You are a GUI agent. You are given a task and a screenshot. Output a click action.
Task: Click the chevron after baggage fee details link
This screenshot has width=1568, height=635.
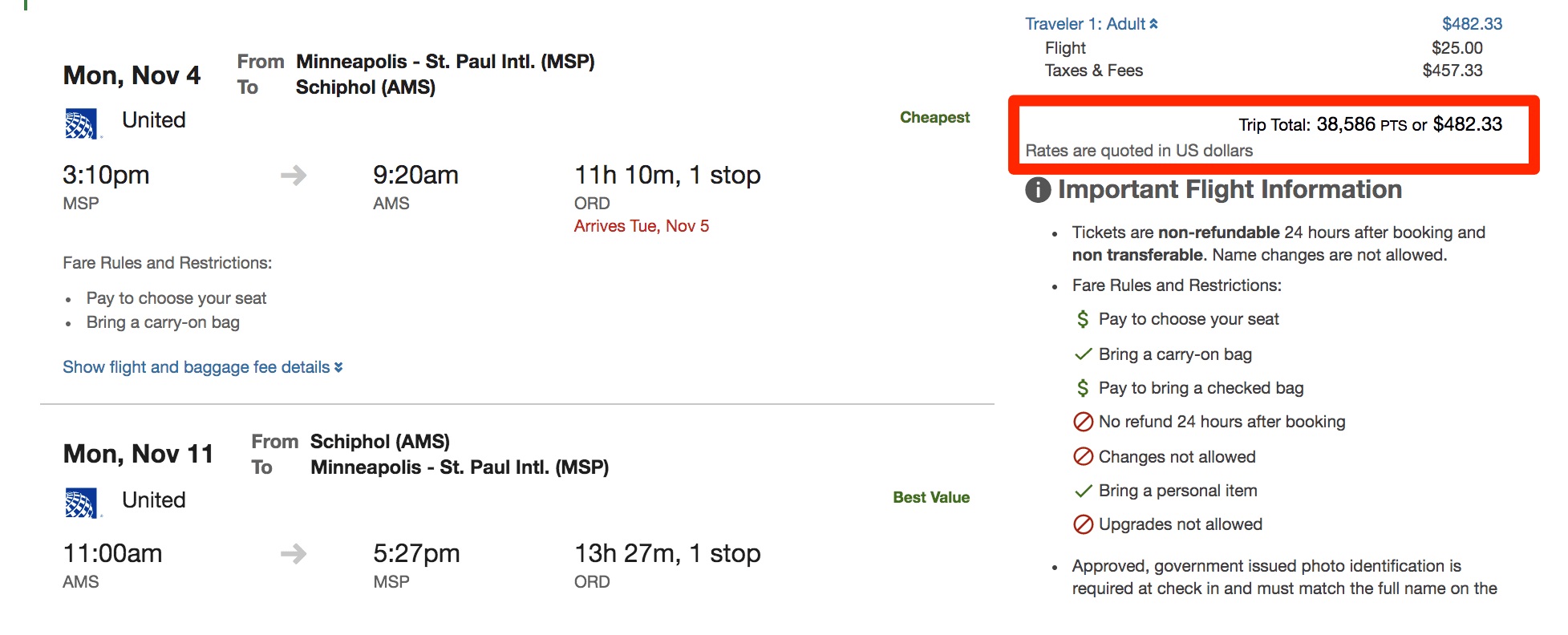point(338,367)
